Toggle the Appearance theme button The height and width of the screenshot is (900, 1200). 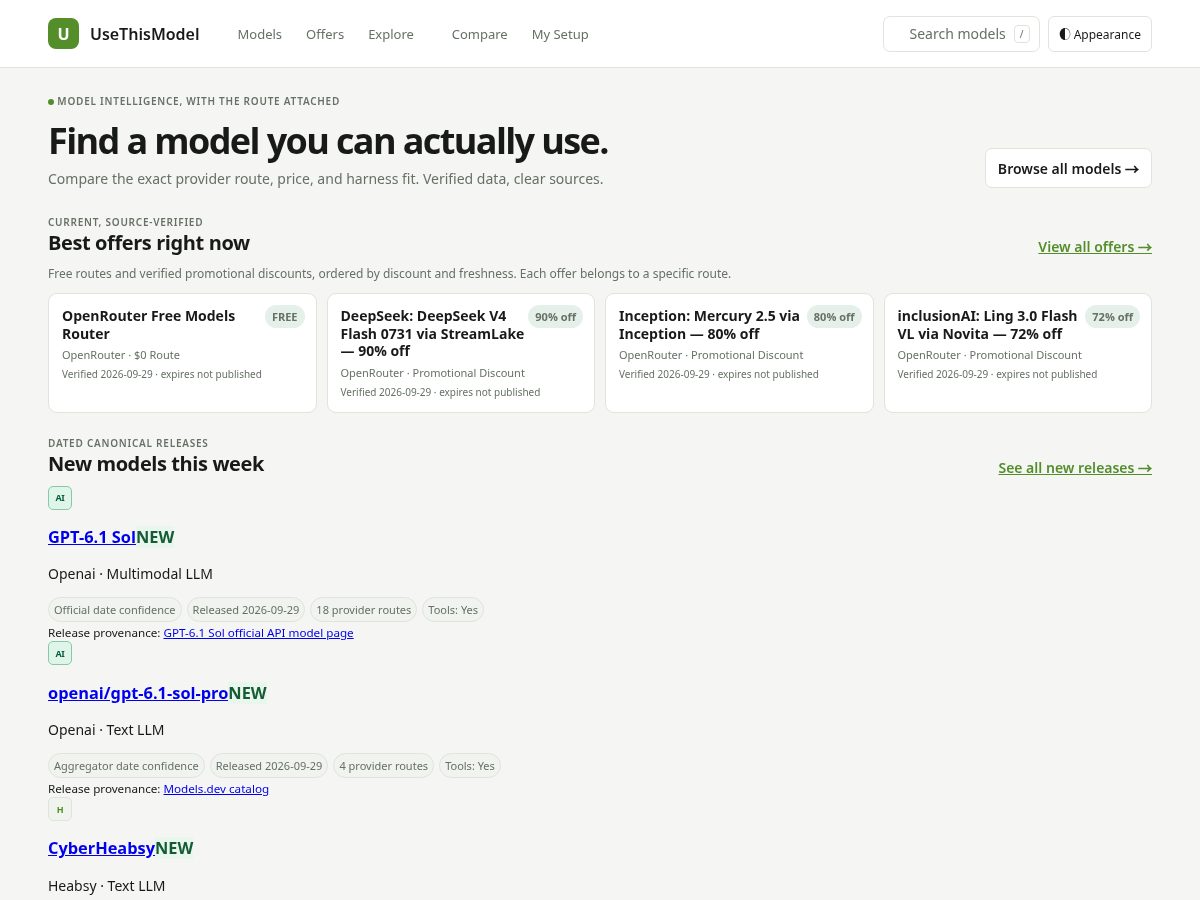pos(1100,34)
